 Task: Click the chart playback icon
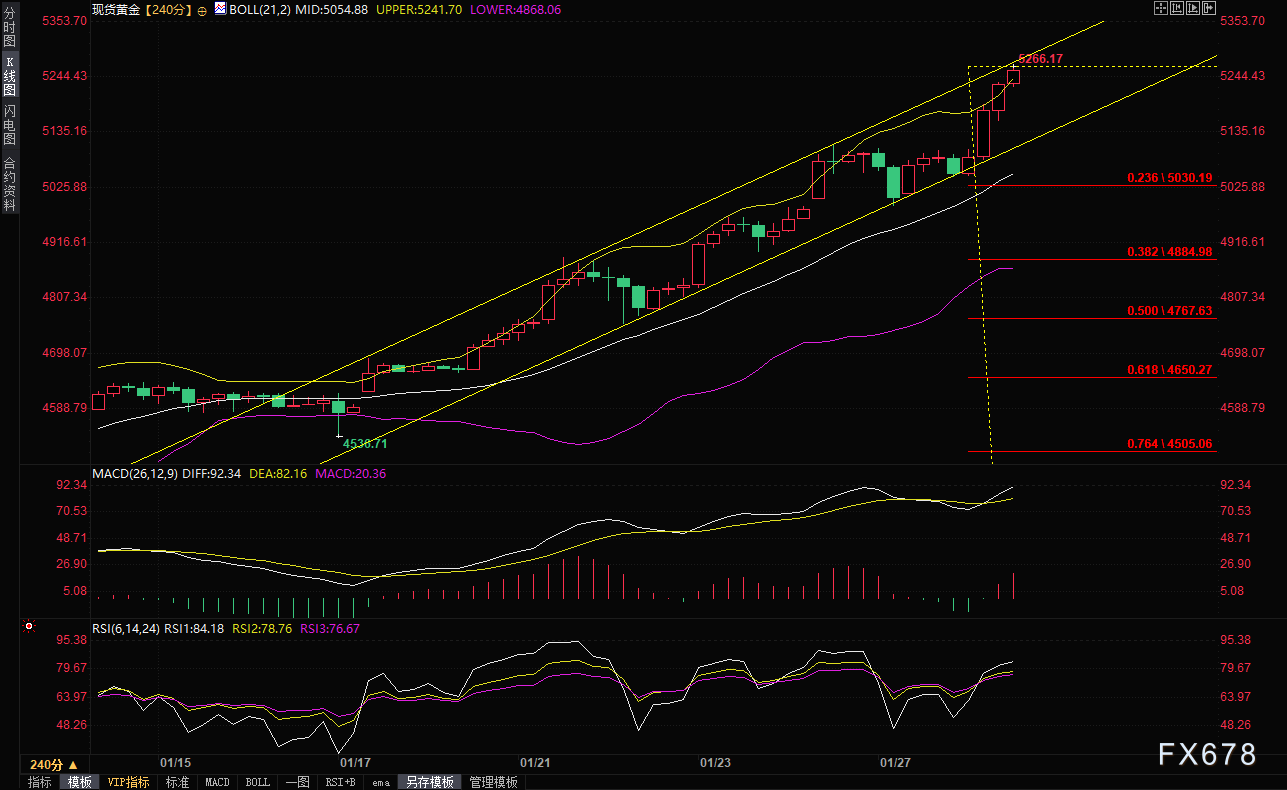point(1193,8)
